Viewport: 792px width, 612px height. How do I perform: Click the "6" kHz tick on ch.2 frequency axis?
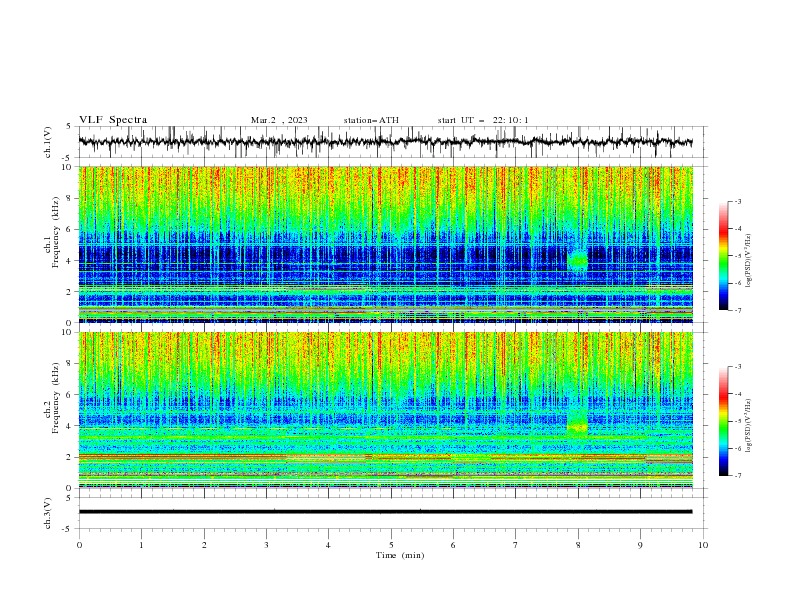click(x=69, y=395)
